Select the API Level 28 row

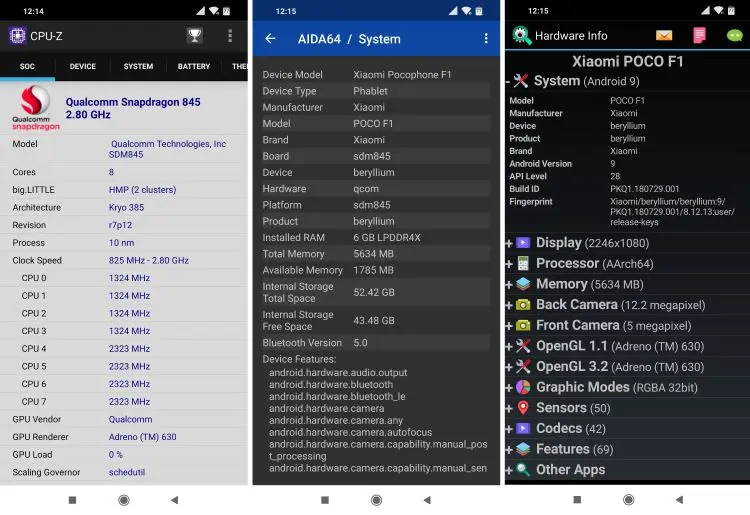click(x=628, y=176)
